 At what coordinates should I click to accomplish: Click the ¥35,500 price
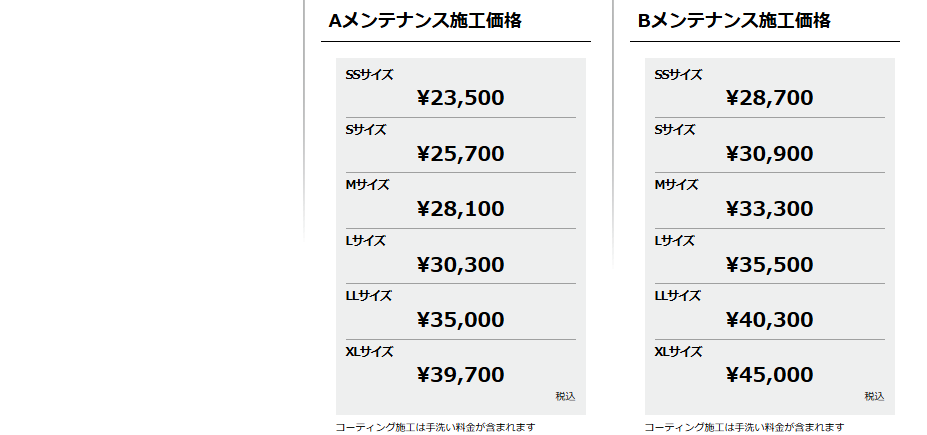(769, 265)
